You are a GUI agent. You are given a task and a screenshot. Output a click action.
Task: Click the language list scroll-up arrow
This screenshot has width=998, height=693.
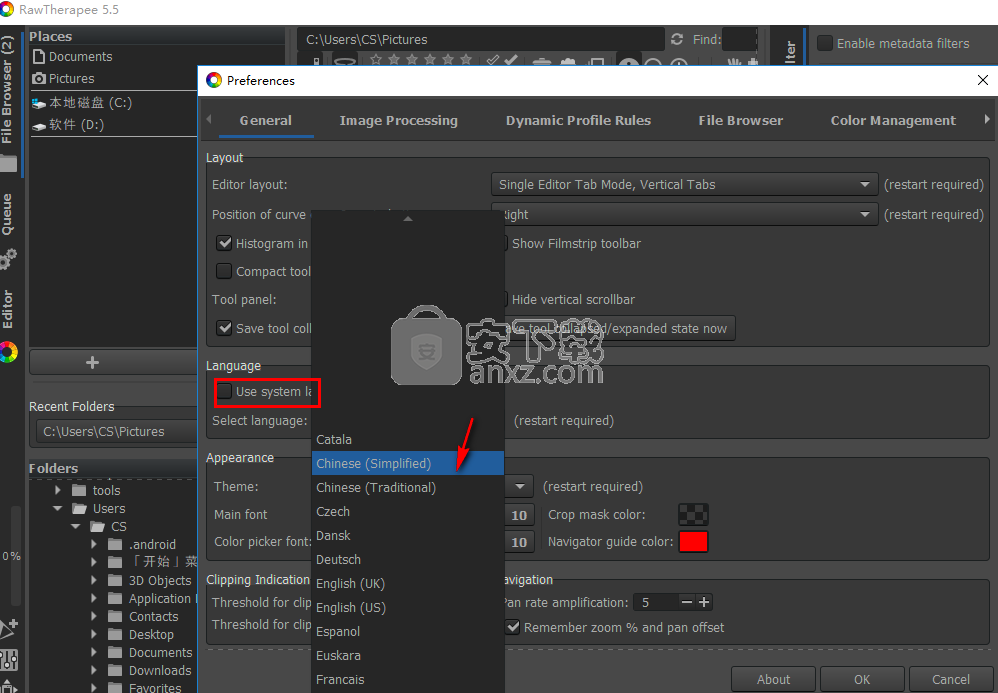(408, 219)
